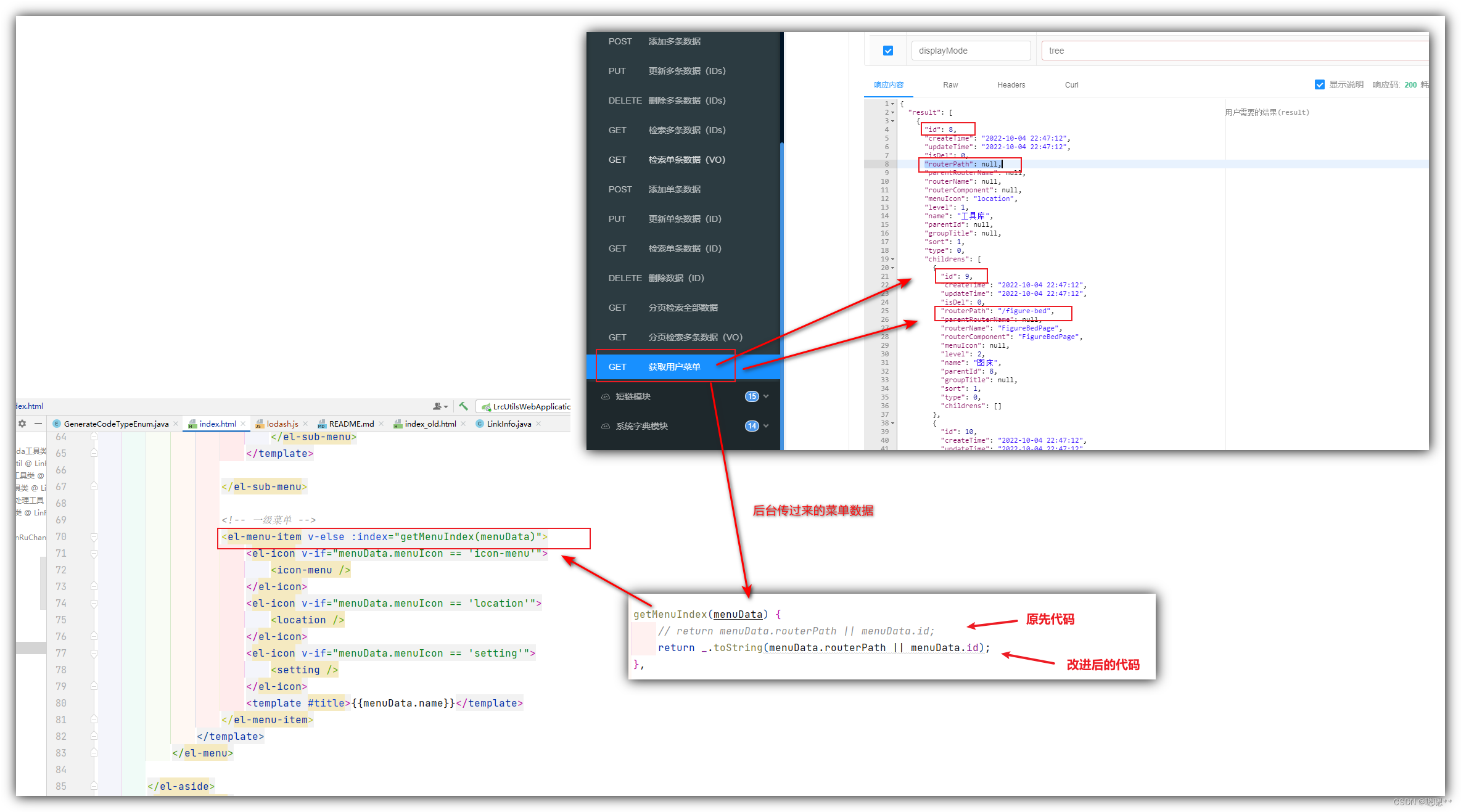Viewport: 1461px width, 812px height.
Task: Expand the 短链模块 group chevron
Action: (767, 396)
